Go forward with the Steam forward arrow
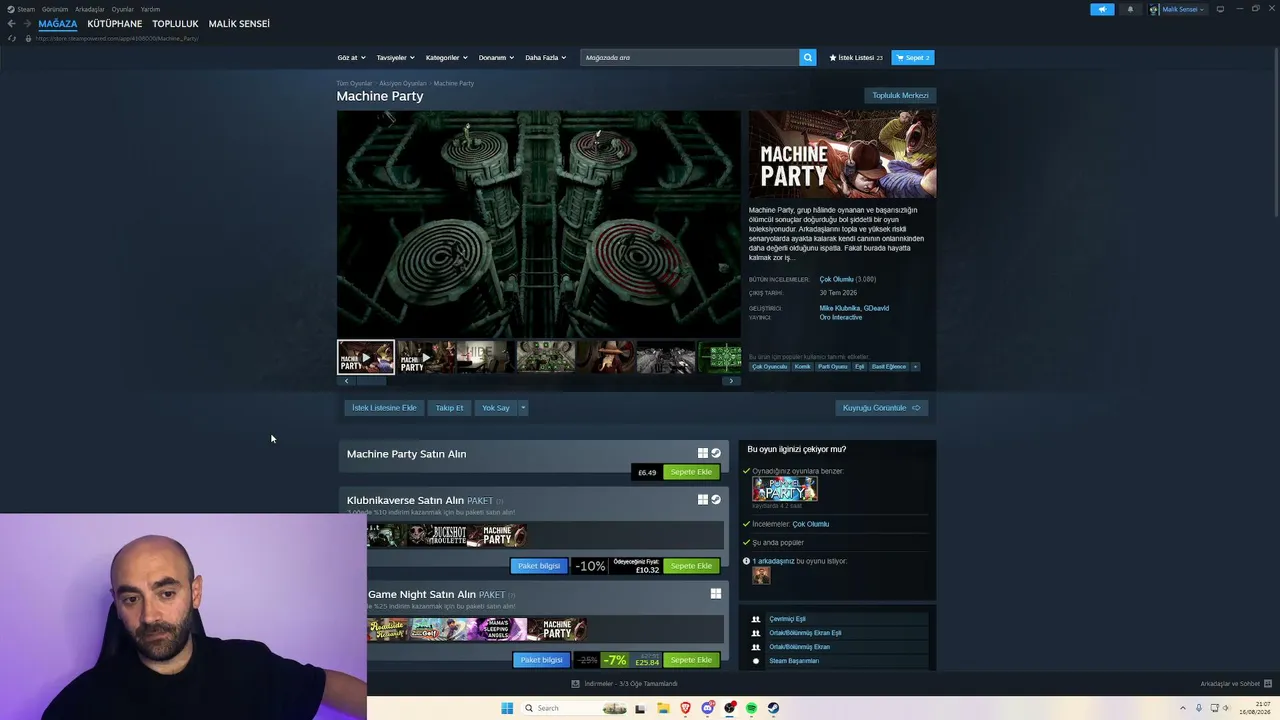Image resolution: width=1280 pixels, height=720 pixels. click(x=27, y=24)
